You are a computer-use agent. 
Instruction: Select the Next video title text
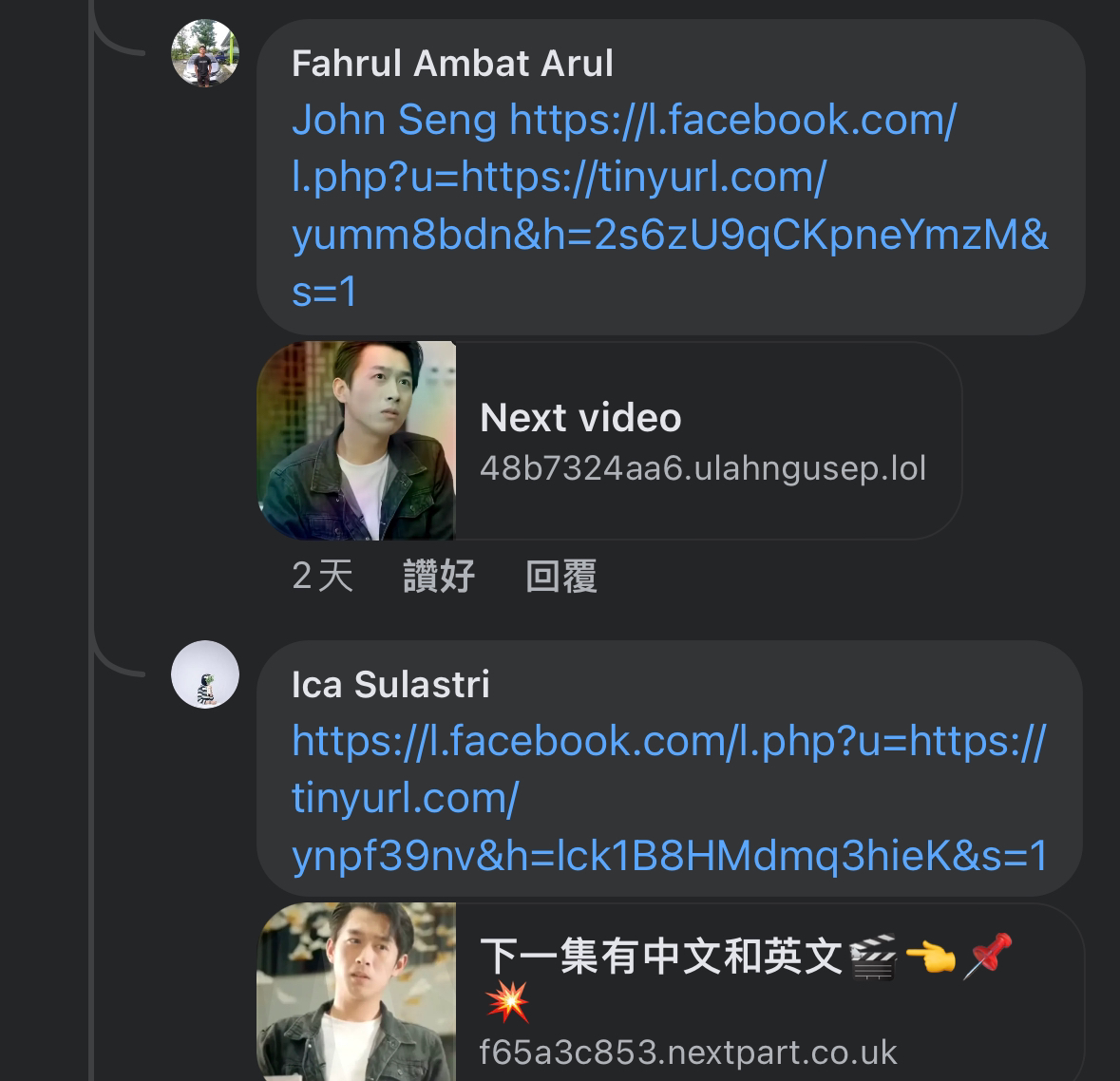pyautogui.click(x=580, y=417)
